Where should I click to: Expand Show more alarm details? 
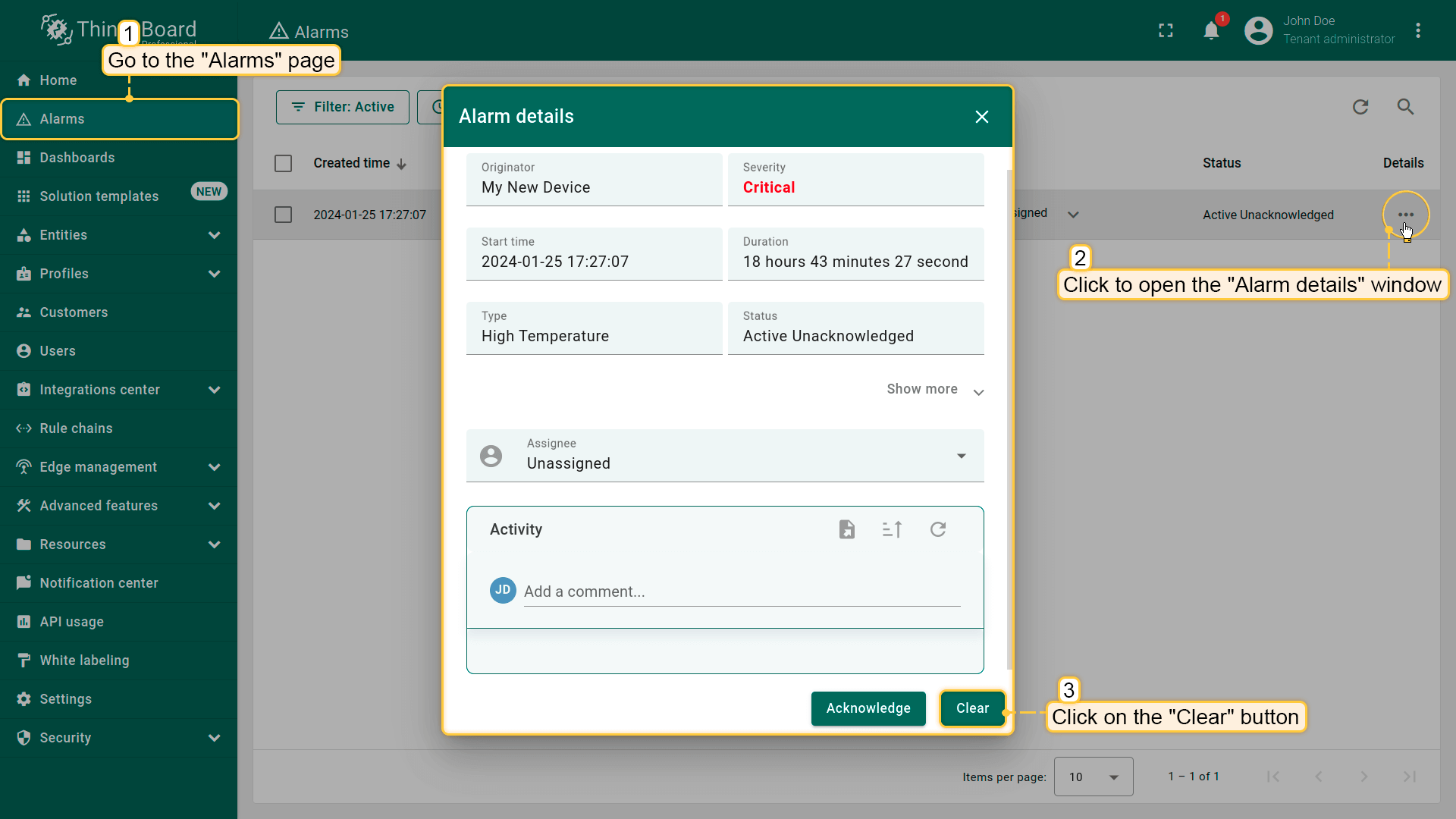(x=934, y=390)
